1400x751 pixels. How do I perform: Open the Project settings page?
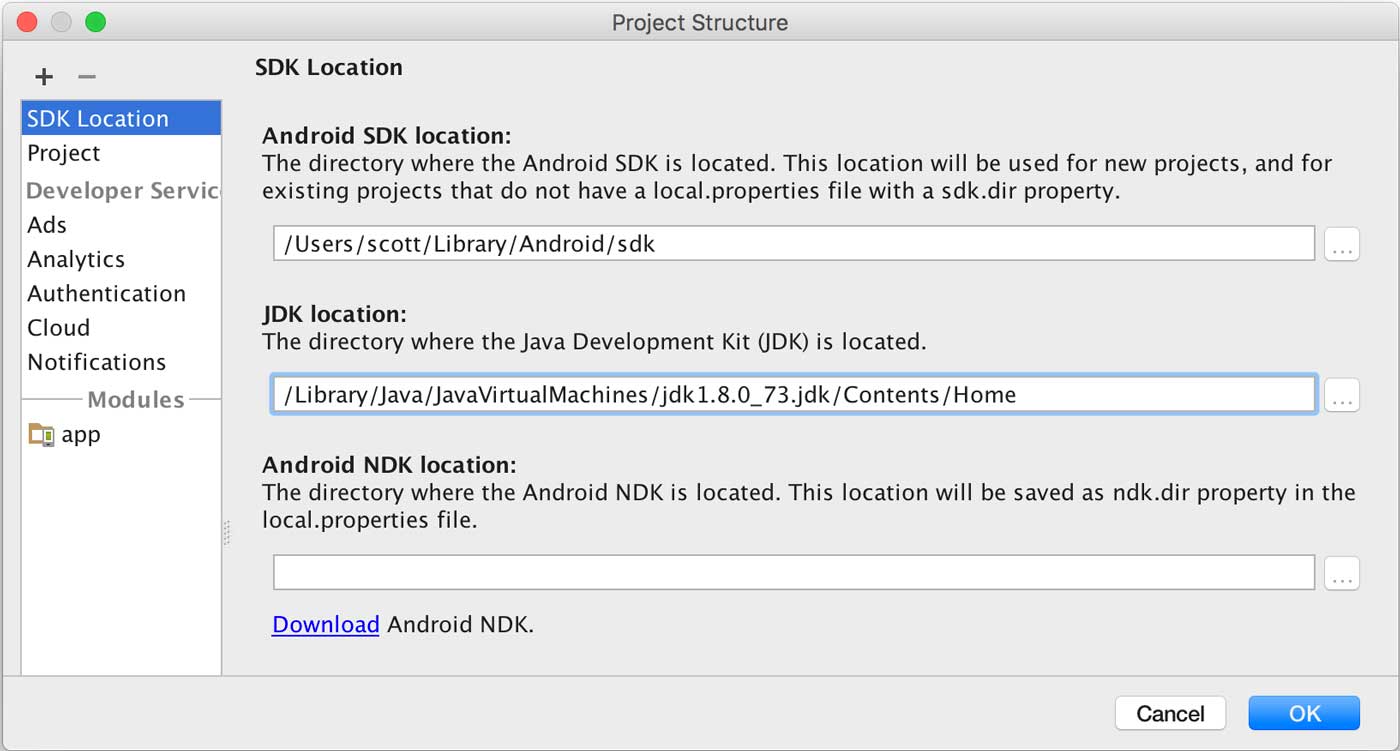click(x=64, y=153)
